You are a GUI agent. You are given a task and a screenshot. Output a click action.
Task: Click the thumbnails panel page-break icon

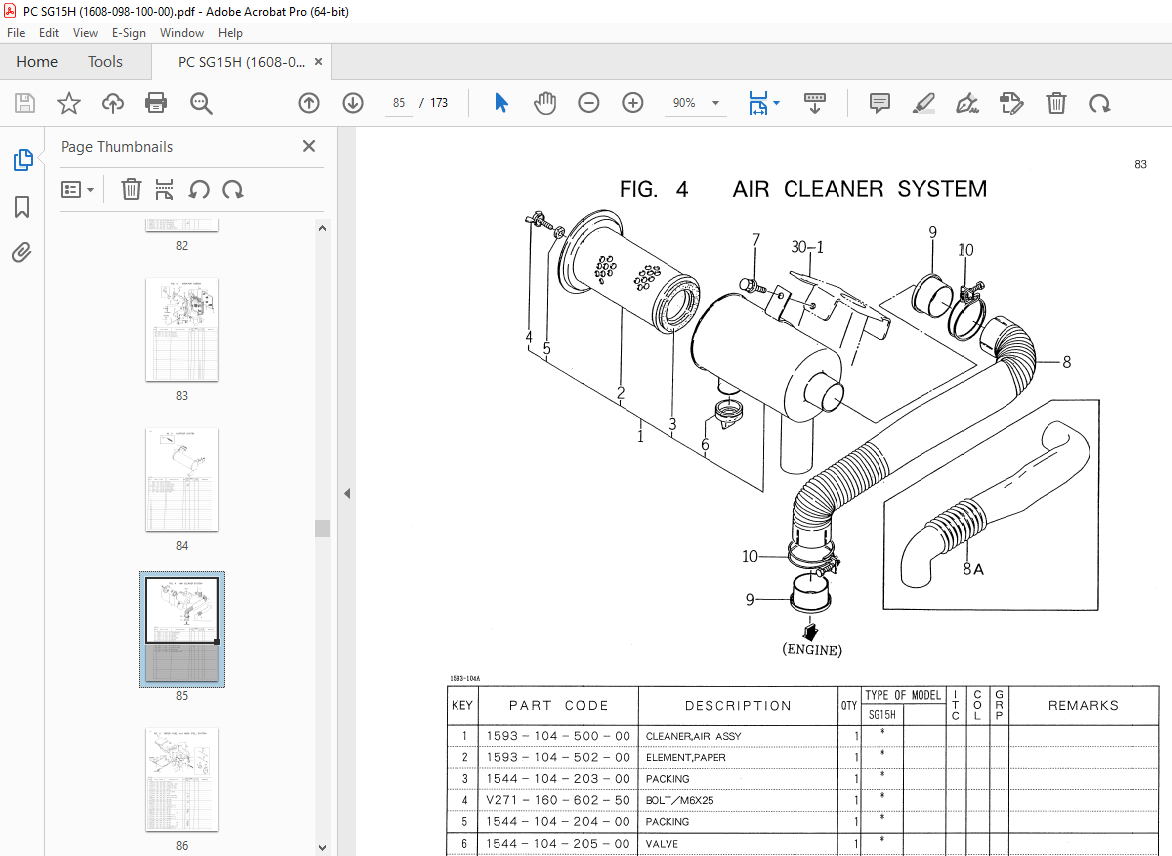coord(164,190)
